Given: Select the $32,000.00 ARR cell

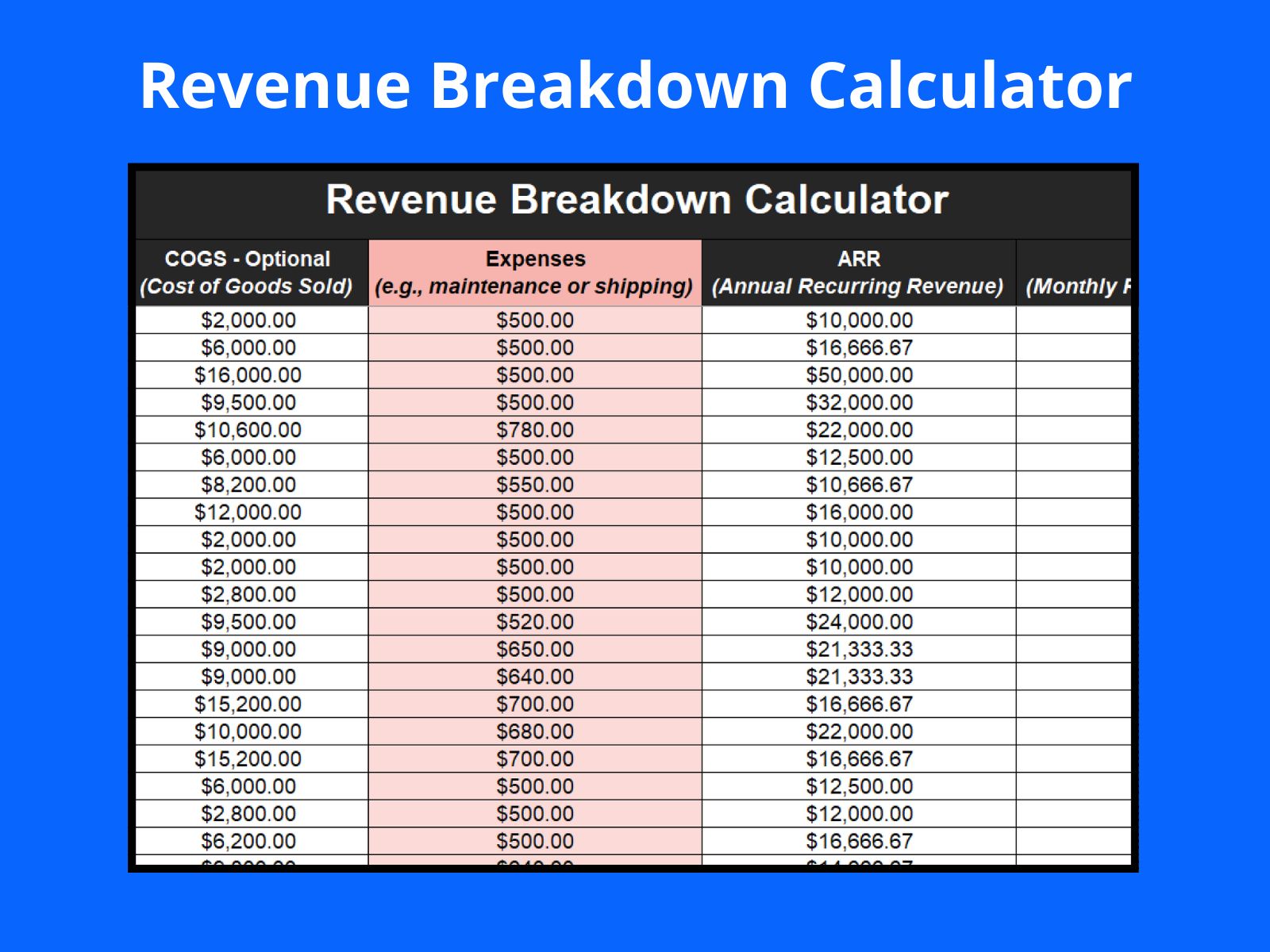Looking at the screenshot, I should point(859,402).
